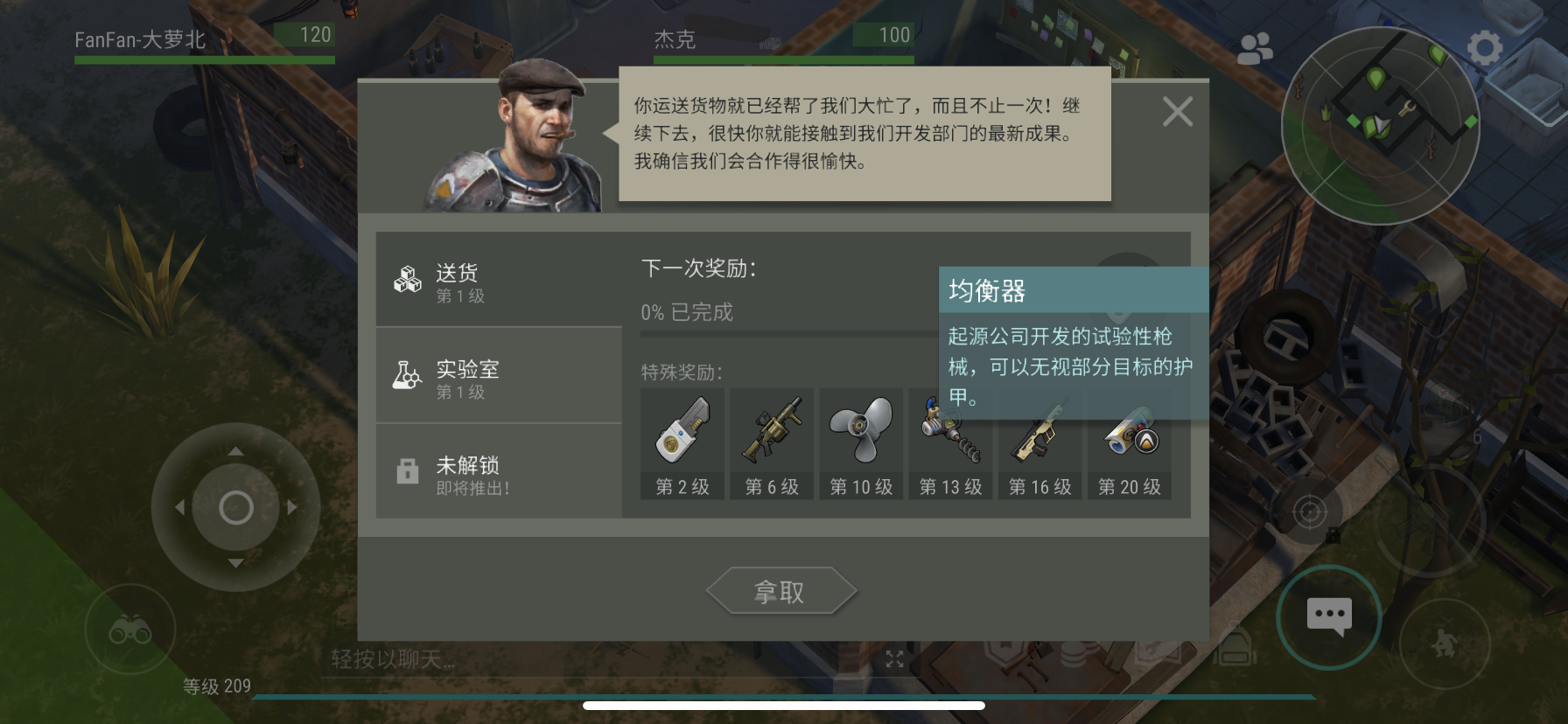
Task: Select the level 6 grenade launcher reward
Action: tap(772, 444)
